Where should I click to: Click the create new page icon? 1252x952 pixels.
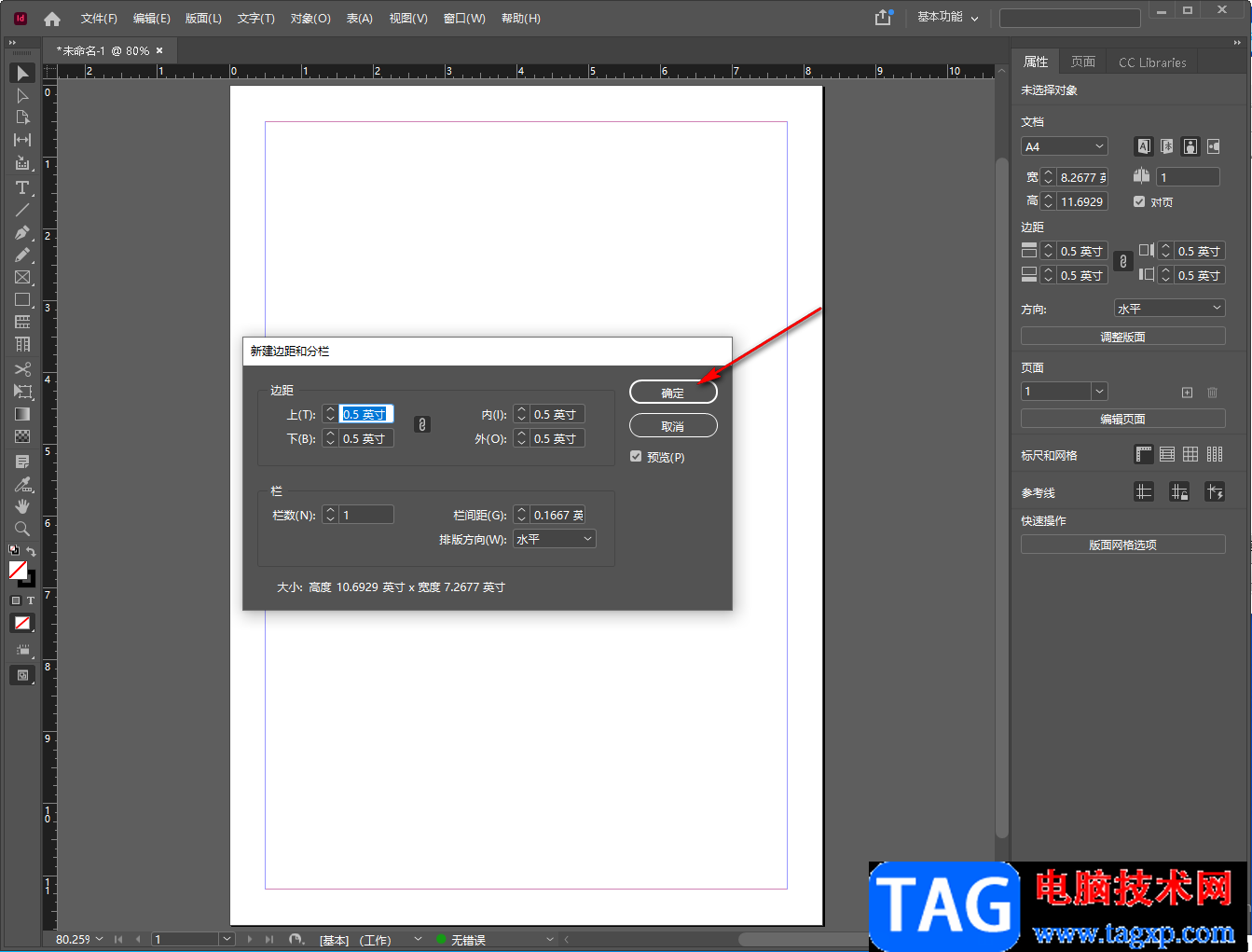[1187, 393]
